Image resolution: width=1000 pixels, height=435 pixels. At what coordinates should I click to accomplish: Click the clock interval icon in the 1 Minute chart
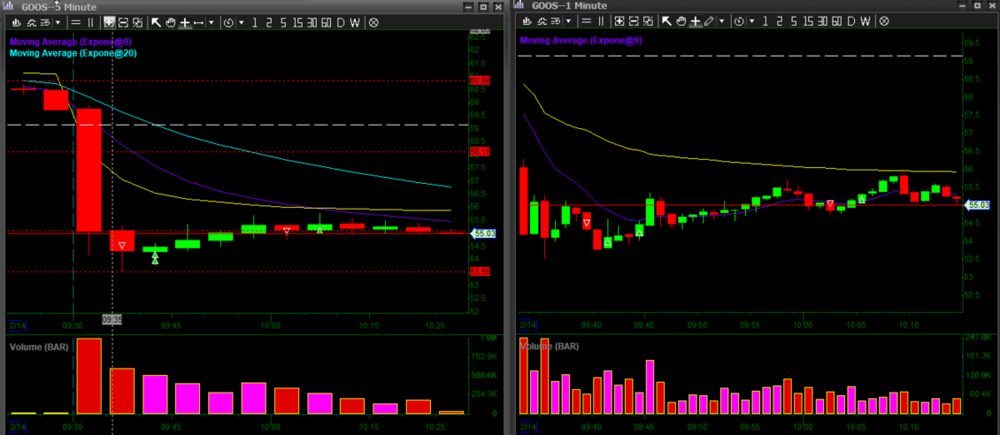point(739,21)
